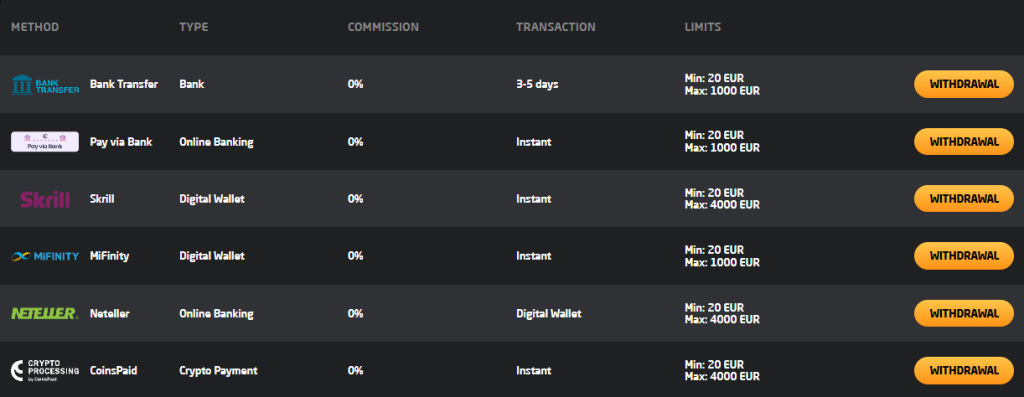Select the Bank Transfer method name text
The image size is (1024, 397).
(x=124, y=84)
